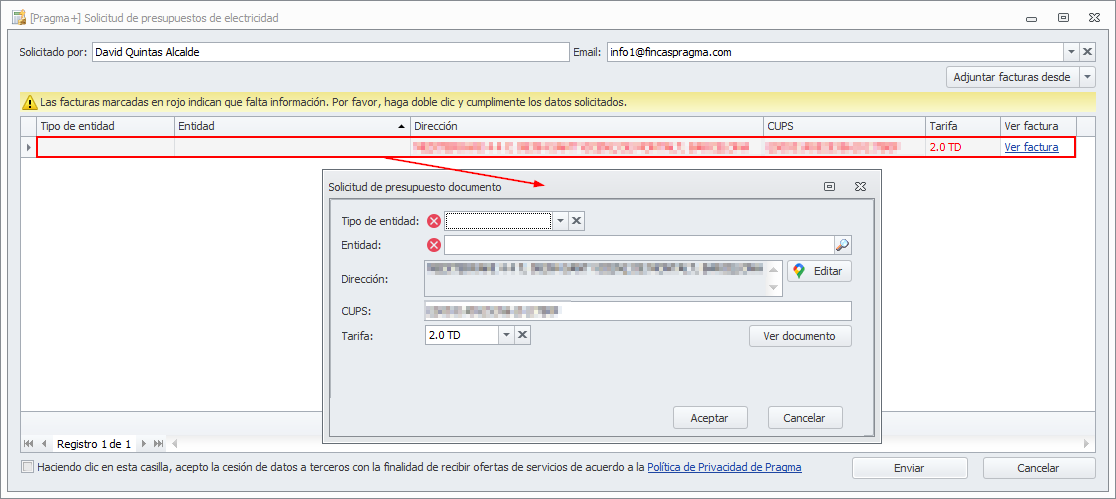
Task: Click the Solicitado por input field
Action: (330, 52)
